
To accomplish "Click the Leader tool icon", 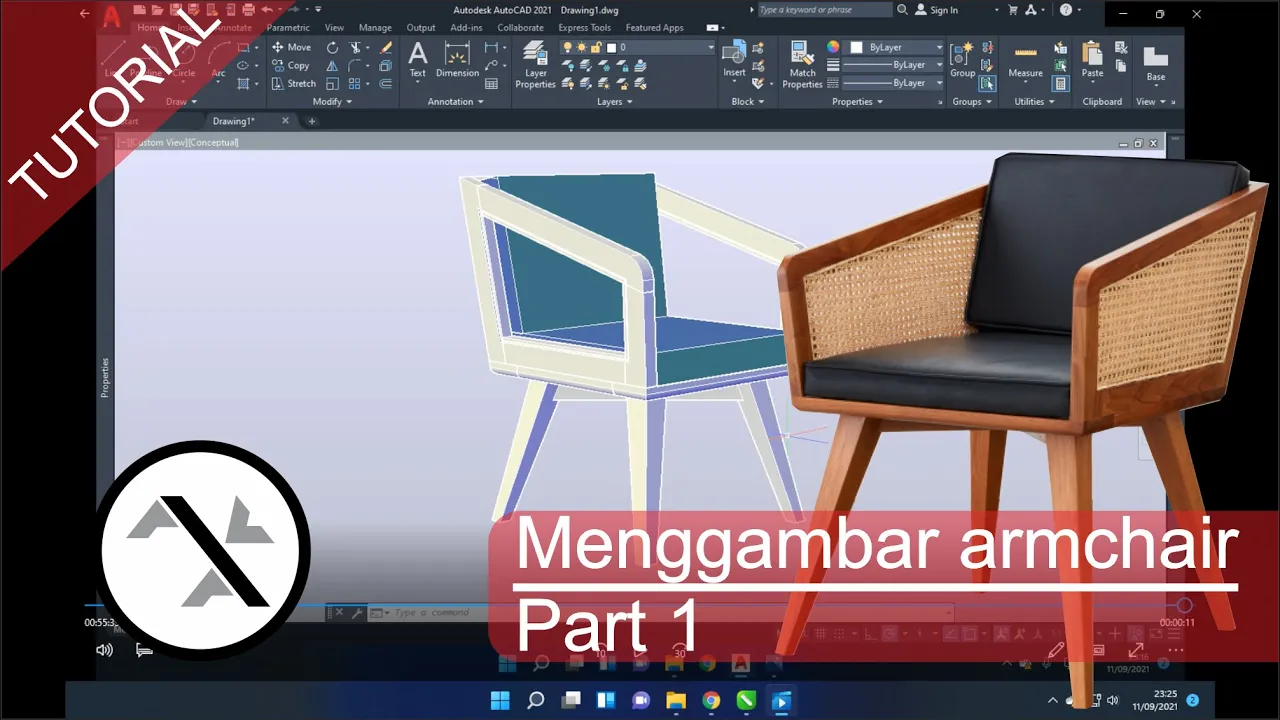I will click(491, 65).
